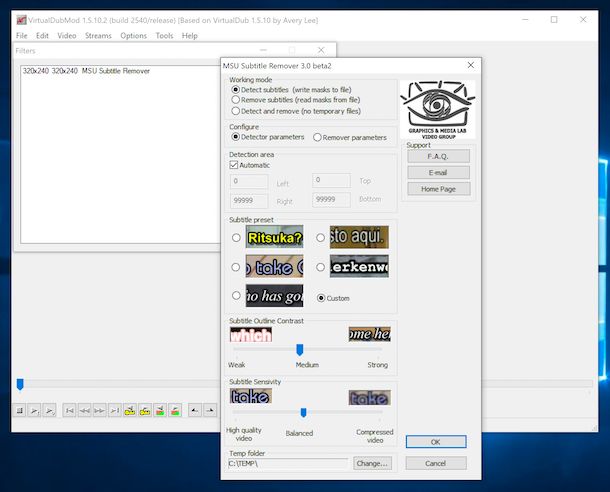Click the Play output preview icon
Screen dimensions: 610x492
[x=49, y=410]
